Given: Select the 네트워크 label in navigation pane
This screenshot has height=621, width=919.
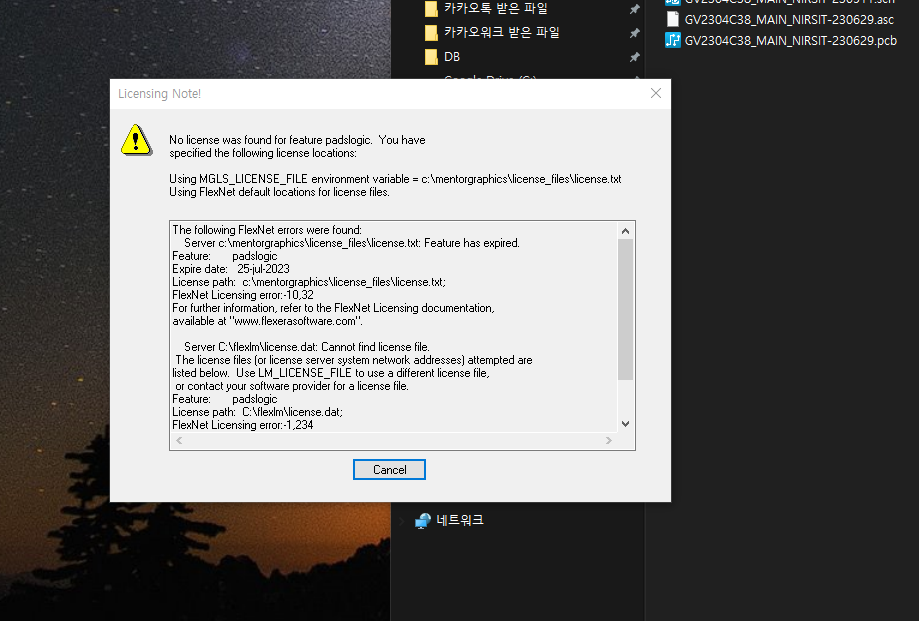Looking at the screenshot, I should (x=460, y=521).
